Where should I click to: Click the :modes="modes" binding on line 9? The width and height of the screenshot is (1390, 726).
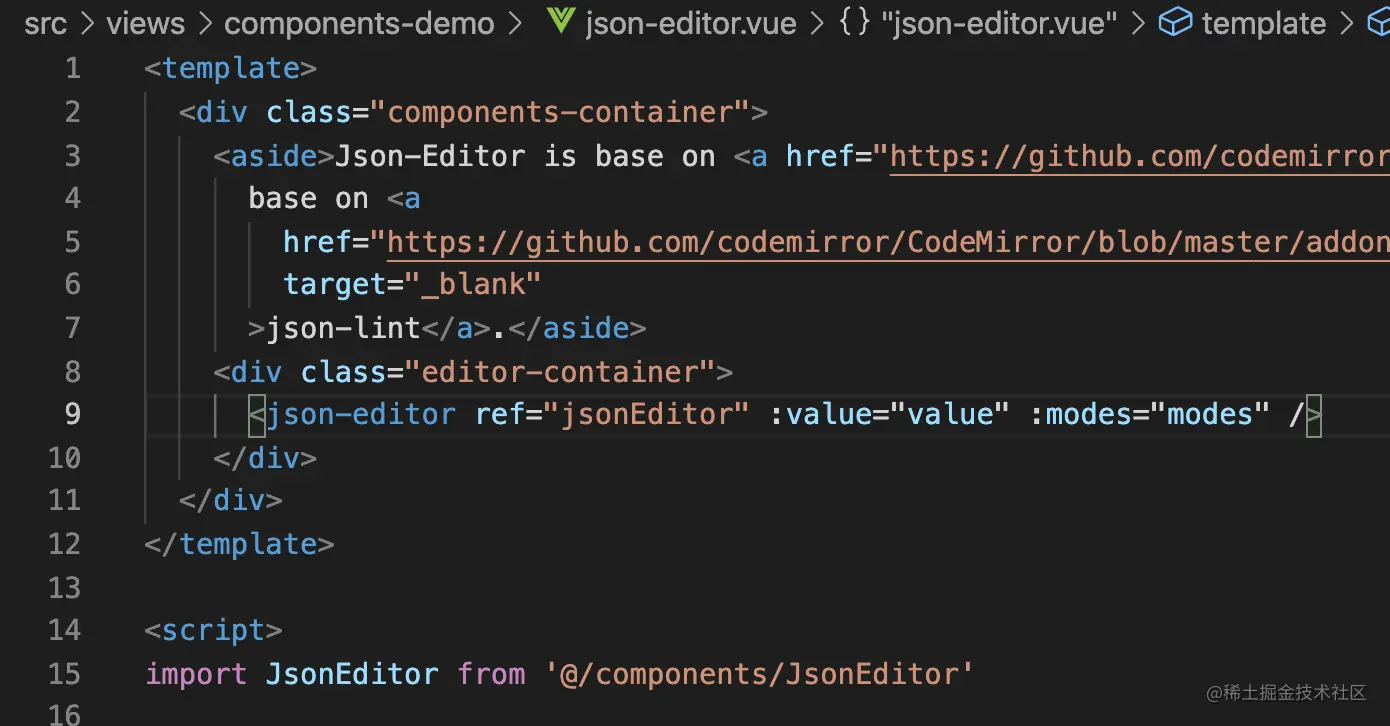tap(1149, 414)
